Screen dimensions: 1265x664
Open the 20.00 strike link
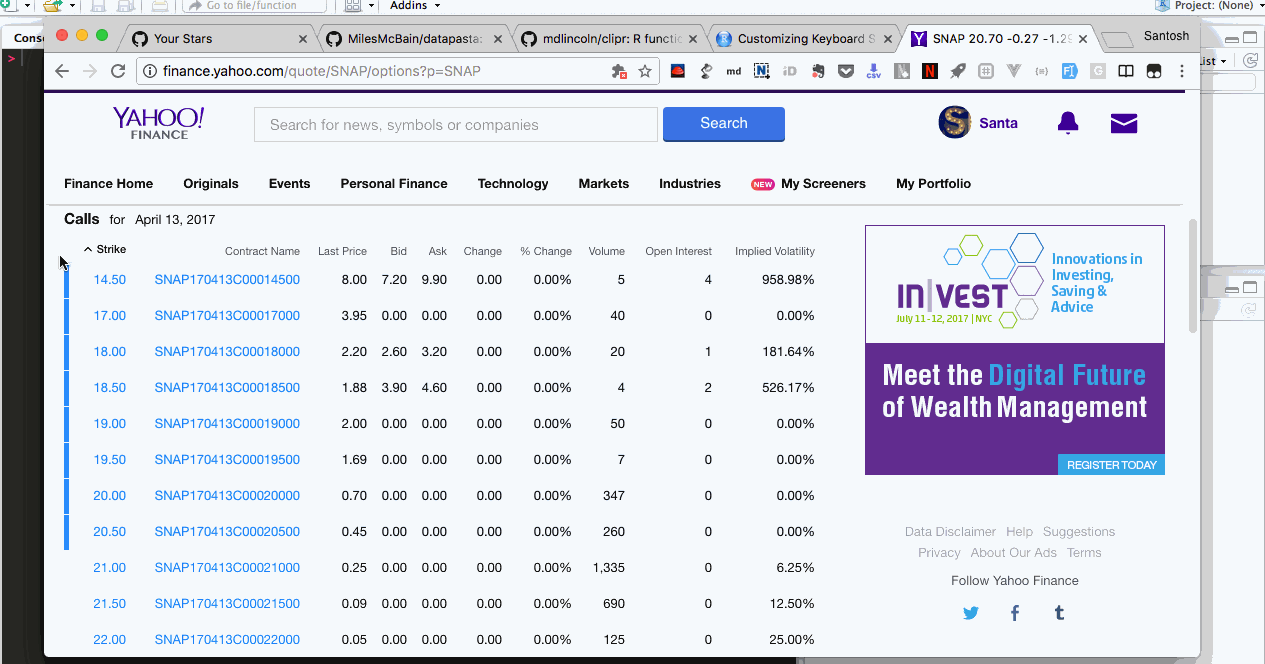click(110, 496)
